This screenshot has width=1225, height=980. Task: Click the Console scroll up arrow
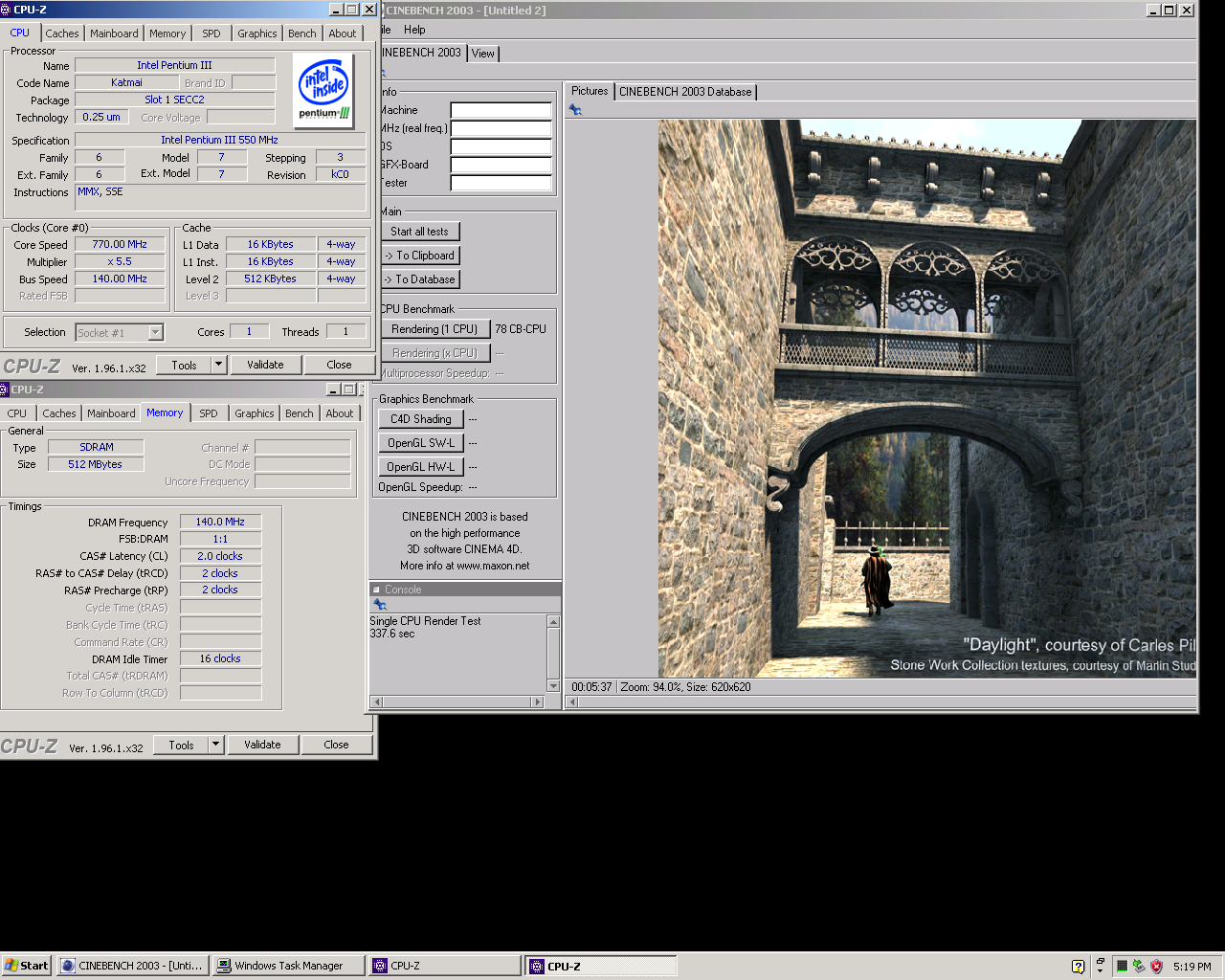click(553, 622)
